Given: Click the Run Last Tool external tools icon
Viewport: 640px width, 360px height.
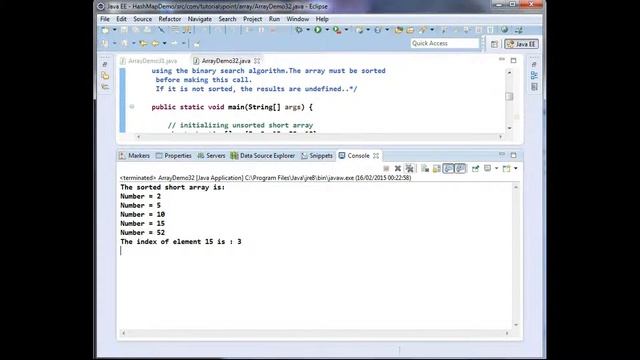Looking at the screenshot, I should pyautogui.click(x=337, y=30).
